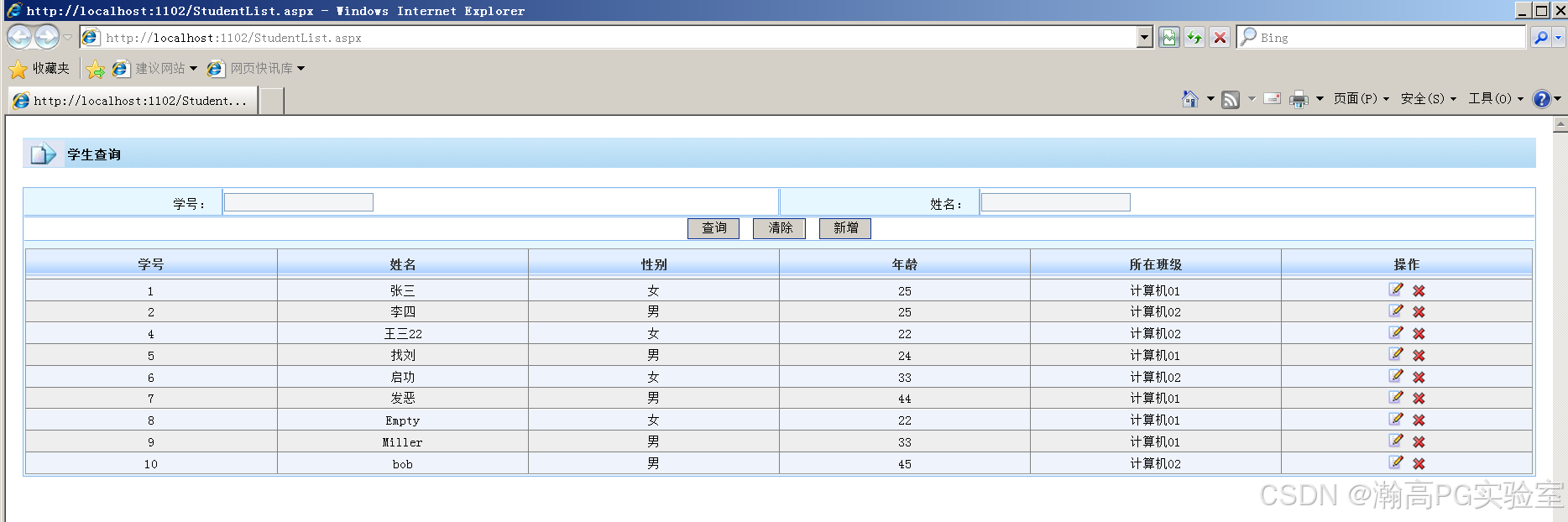Delete the record for student 发恶

[1419, 398]
